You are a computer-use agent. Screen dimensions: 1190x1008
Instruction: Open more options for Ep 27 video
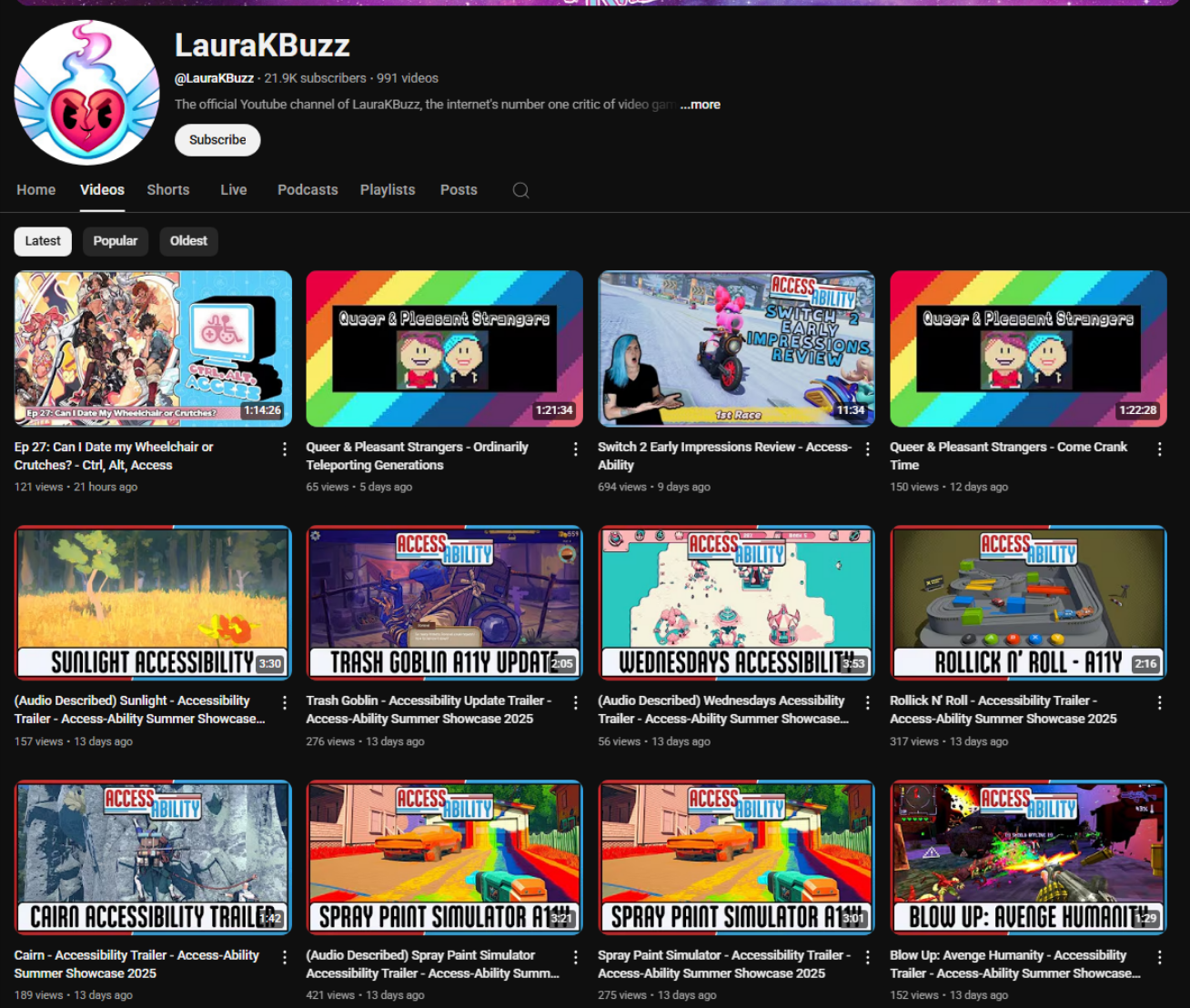pos(285,449)
